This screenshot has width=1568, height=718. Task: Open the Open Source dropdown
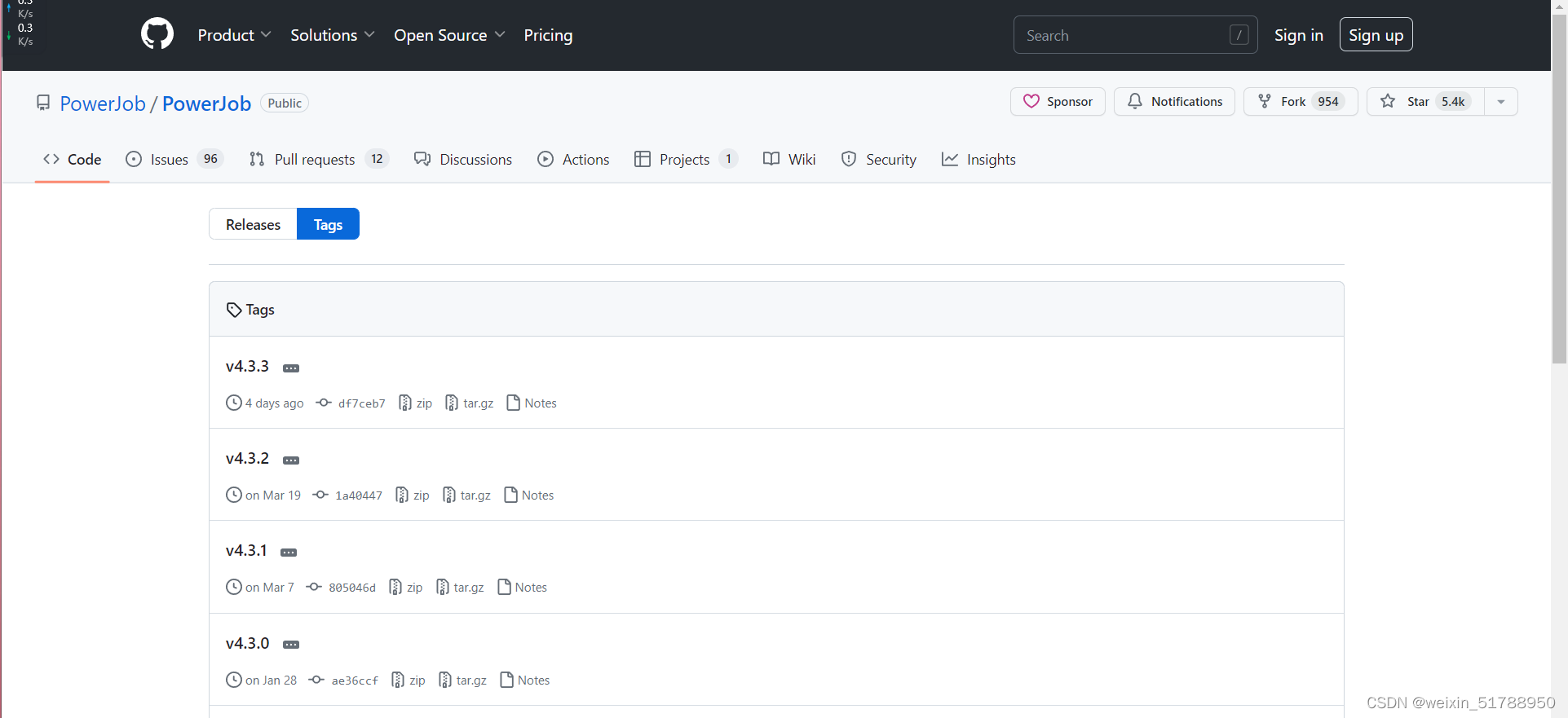point(449,35)
